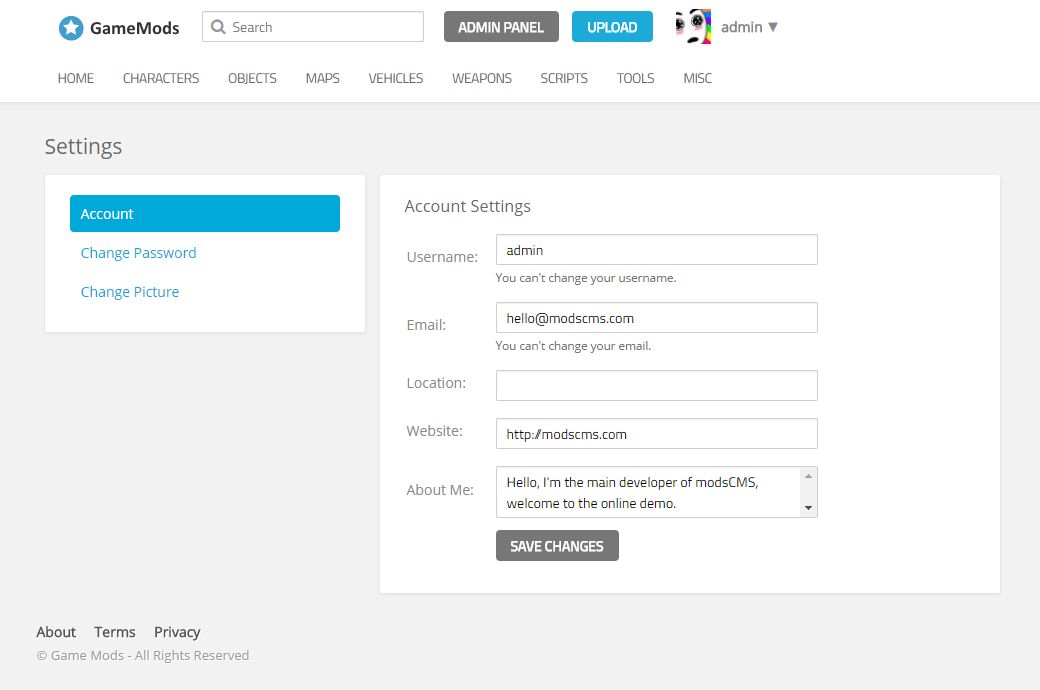Open the Privacy footer link
The width and height of the screenshot is (1040, 690).
177,632
